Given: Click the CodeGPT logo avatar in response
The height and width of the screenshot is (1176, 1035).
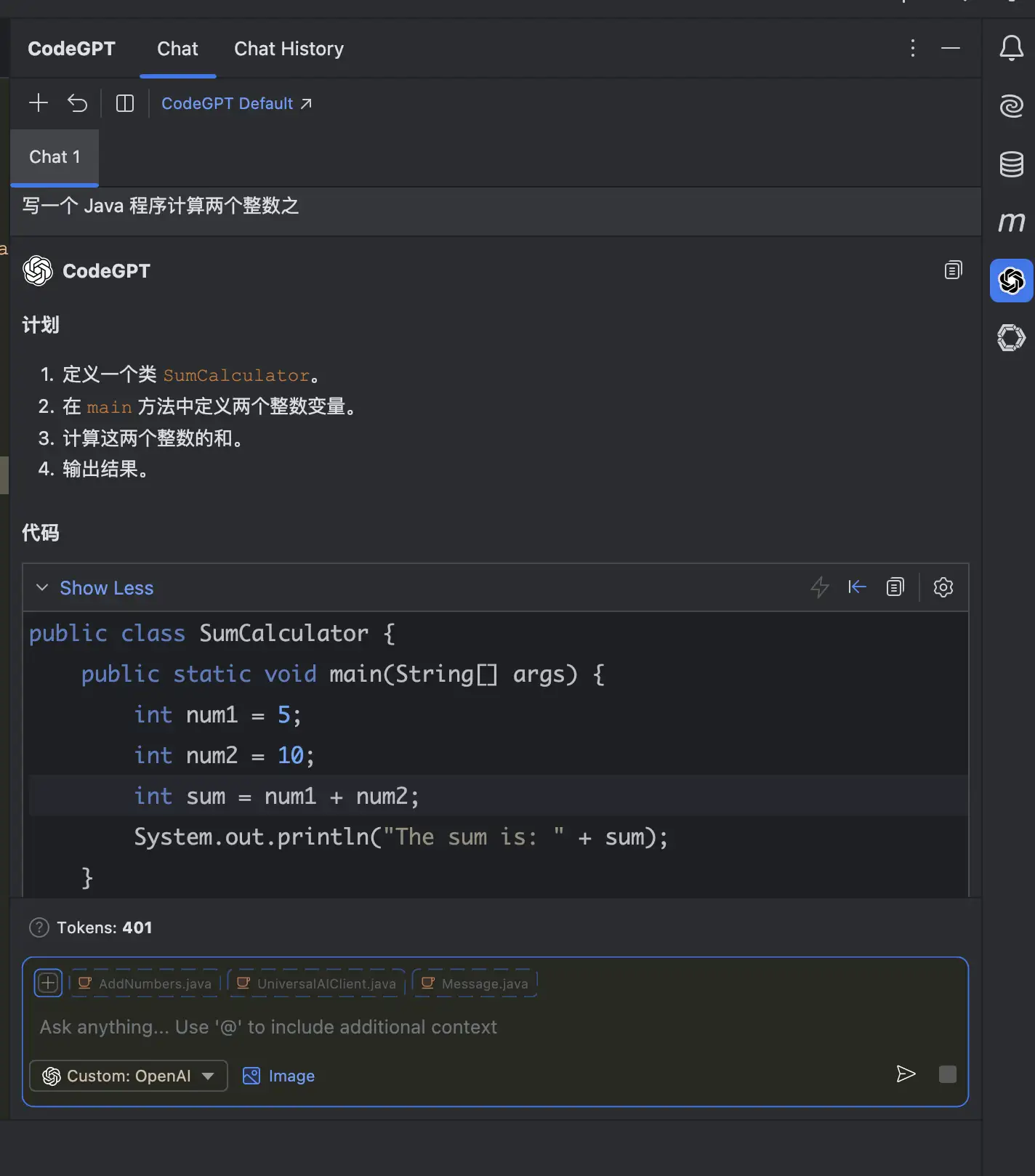Looking at the screenshot, I should pyautogui.click(x=38, y=270).
